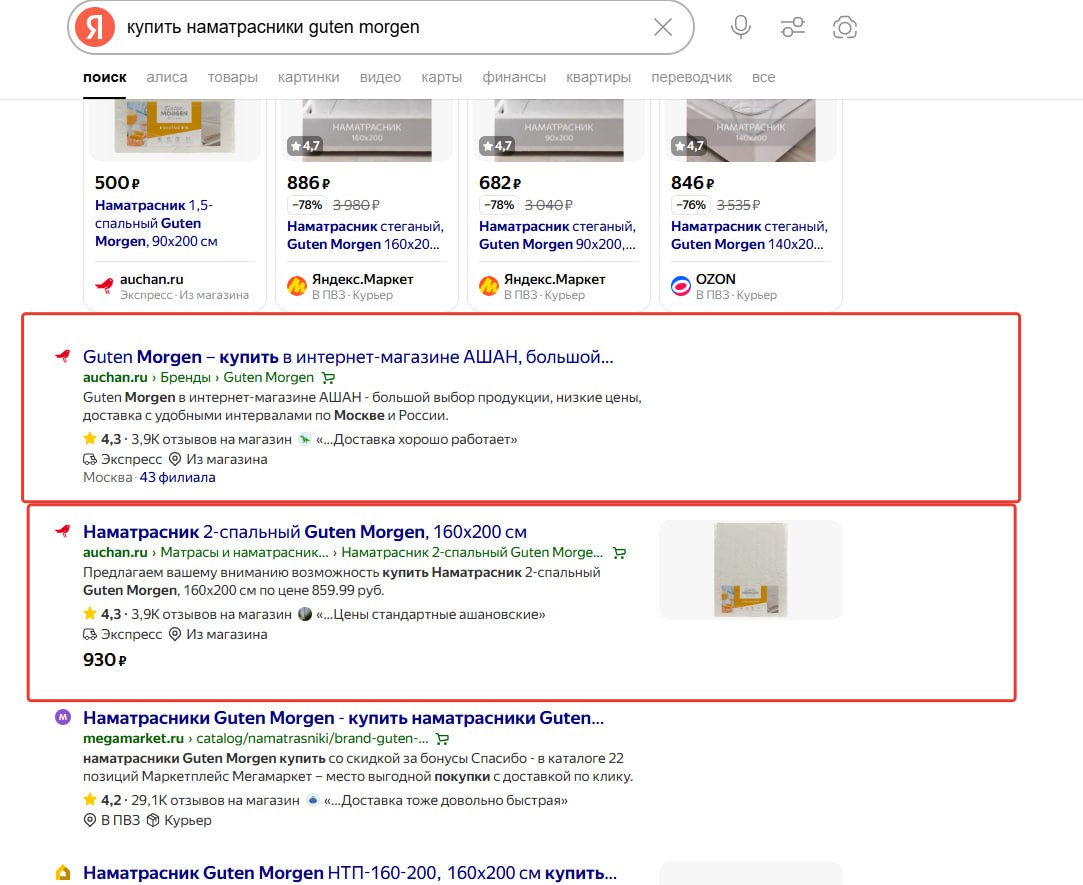This screenshot has height=885, width=1083.
Task: Open the 160x200 наматрасник product image
Action: (366, 129)
